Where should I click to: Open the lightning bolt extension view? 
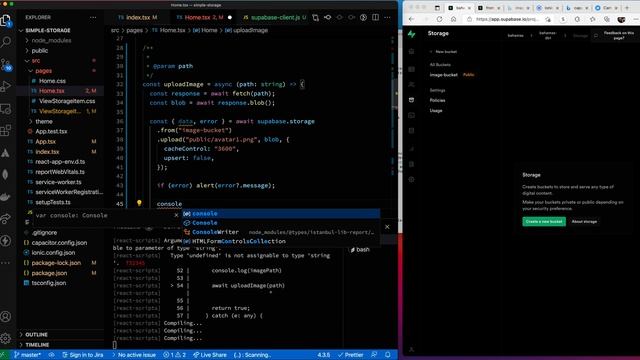(x=6, y=241)
